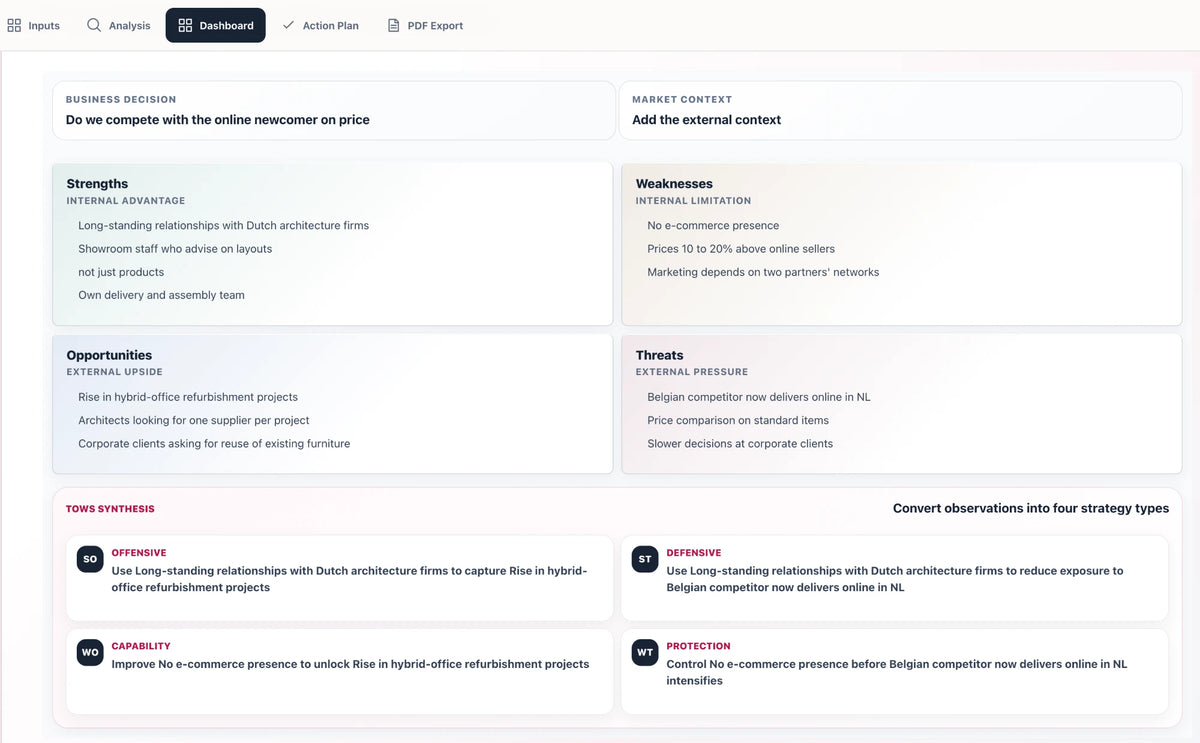Click 'Do we compete with the online newcomer on price'
This screenshot has height=743, width=1200.
pos(218,120)
